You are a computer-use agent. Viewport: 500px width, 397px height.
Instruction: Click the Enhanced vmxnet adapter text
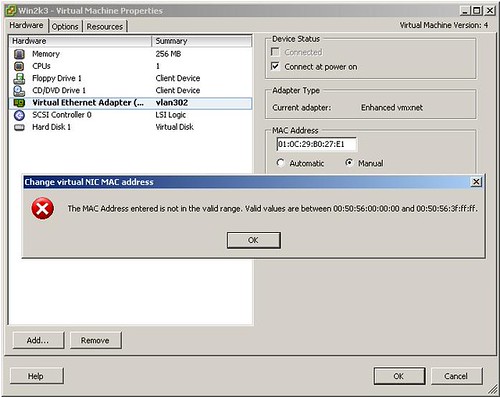coord(392,108)
